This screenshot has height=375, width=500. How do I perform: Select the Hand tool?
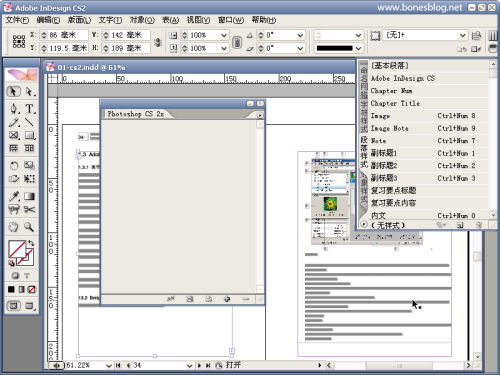click(x=13, y=227)
